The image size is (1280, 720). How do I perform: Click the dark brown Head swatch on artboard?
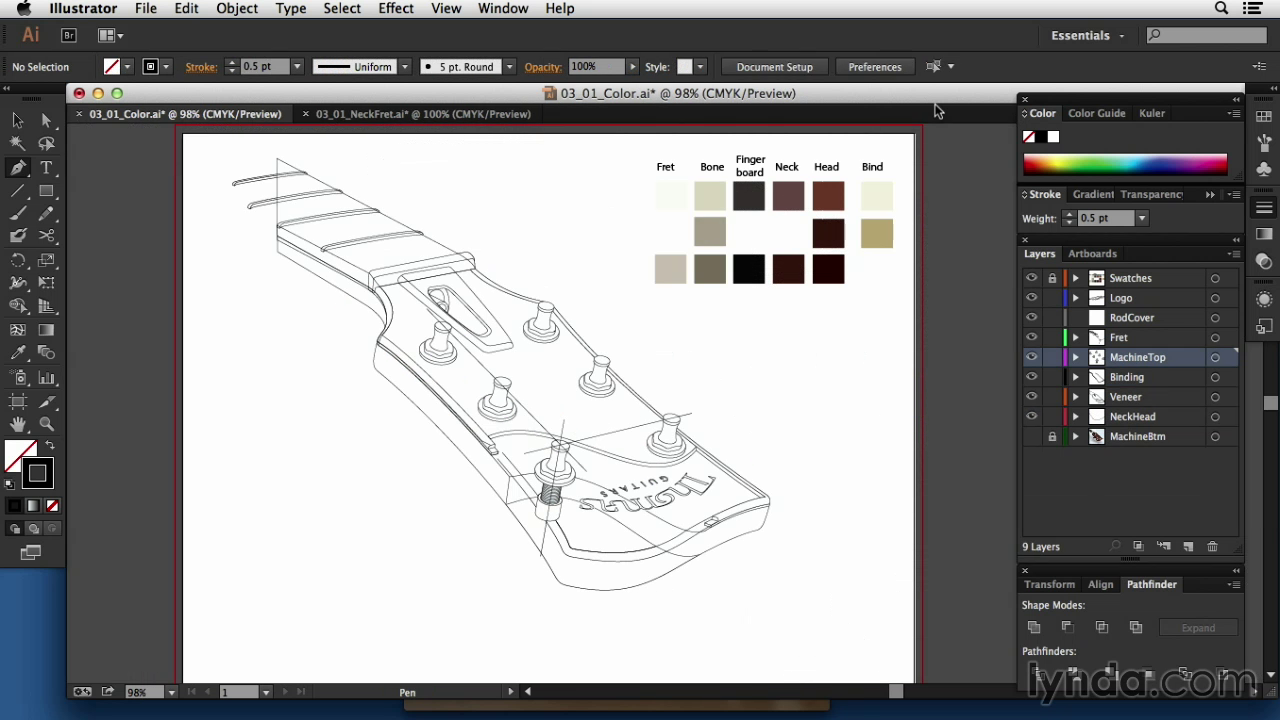(x=828, y=233)
